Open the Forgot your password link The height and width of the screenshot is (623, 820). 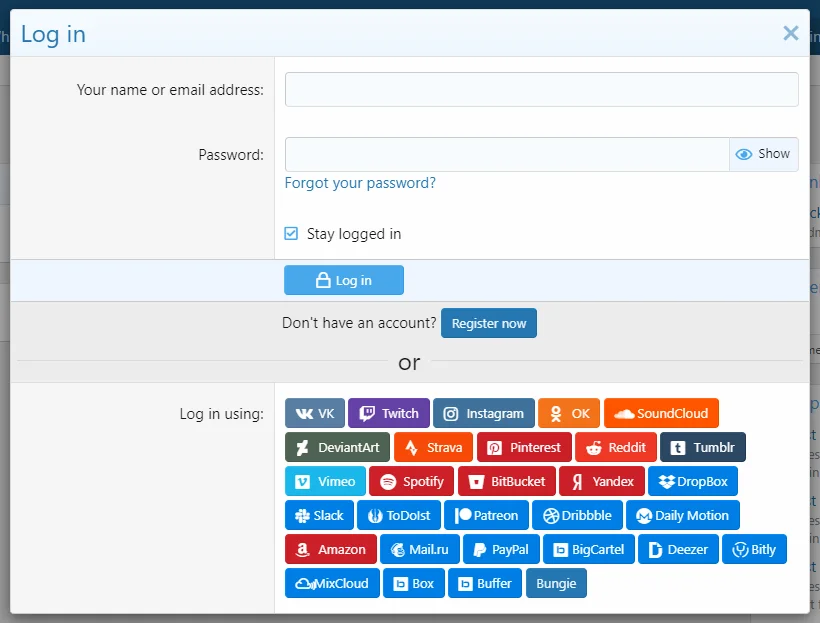[360, 183]
